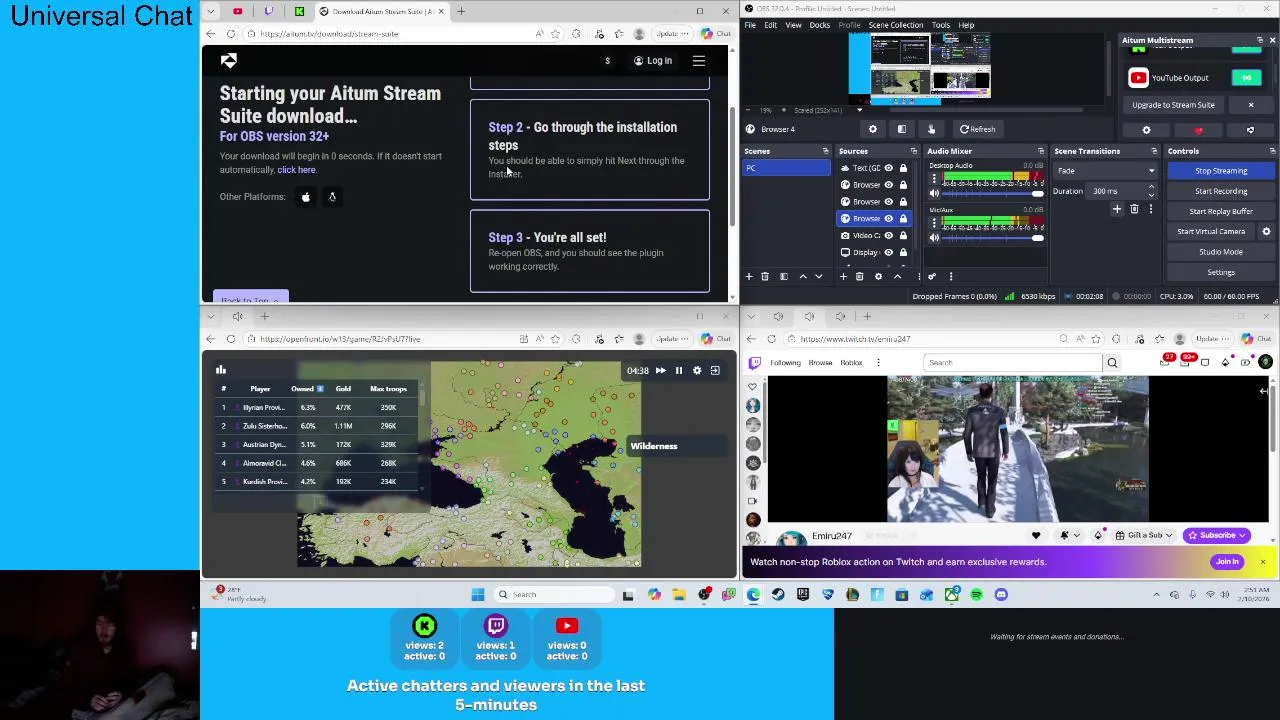Hide the Video Capture source with eye icon
The width and height of the screenshot is (1280, 720).
point(888,235)
